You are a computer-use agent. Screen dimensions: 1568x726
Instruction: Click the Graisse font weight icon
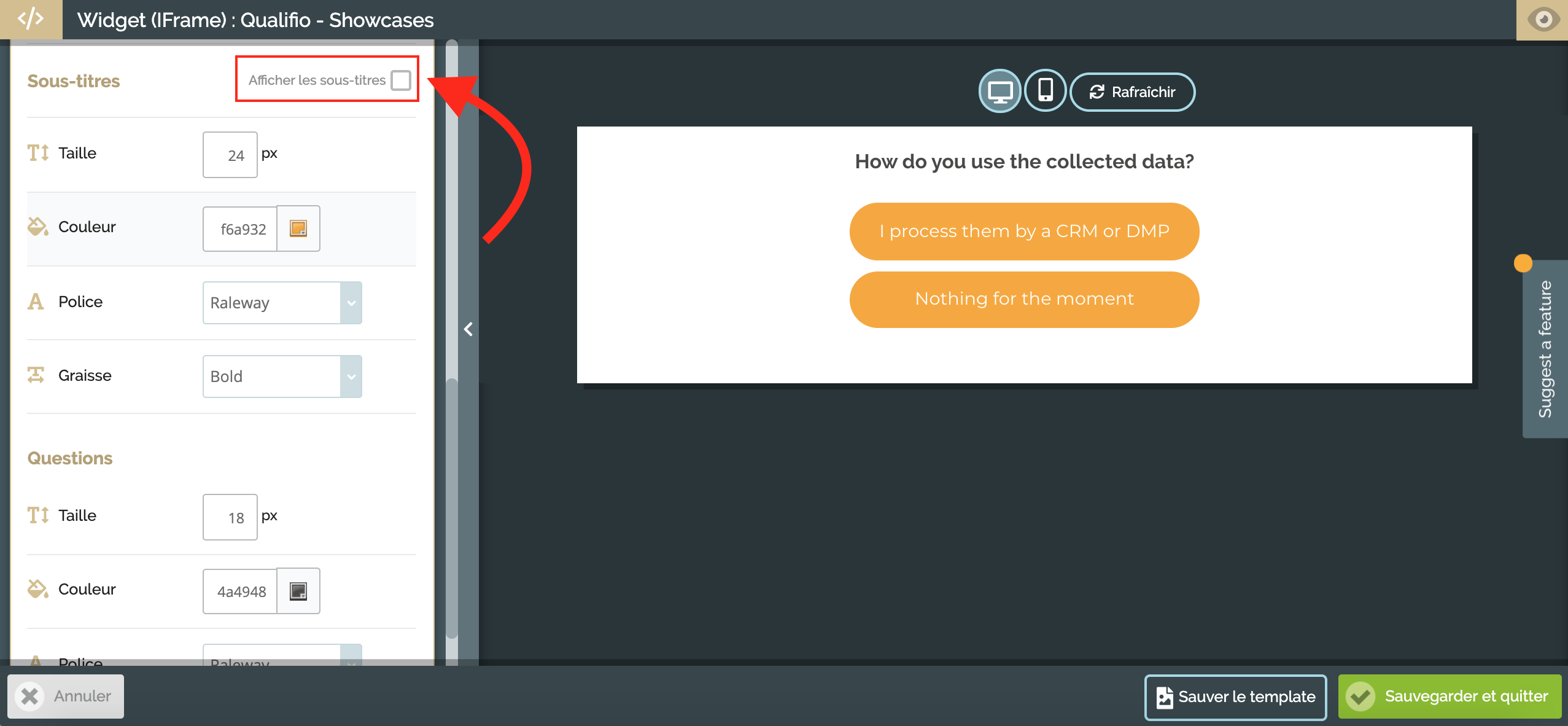pyautogui.click(x=36, y=375)
